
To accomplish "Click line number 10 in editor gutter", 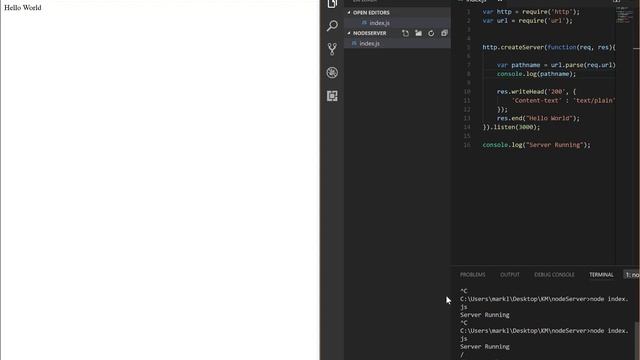I will [x=467, y=92].
